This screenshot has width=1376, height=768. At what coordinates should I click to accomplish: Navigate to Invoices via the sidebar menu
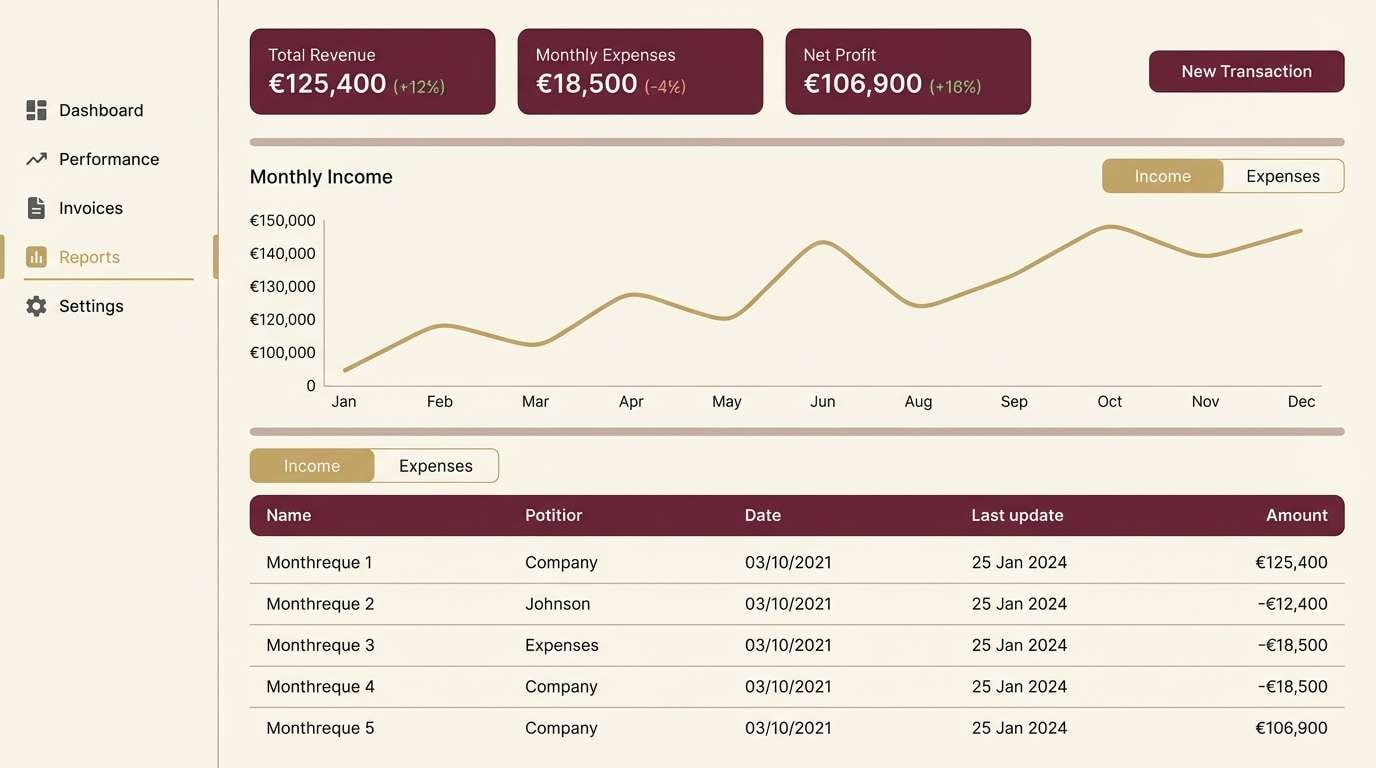tap(90, 207)
